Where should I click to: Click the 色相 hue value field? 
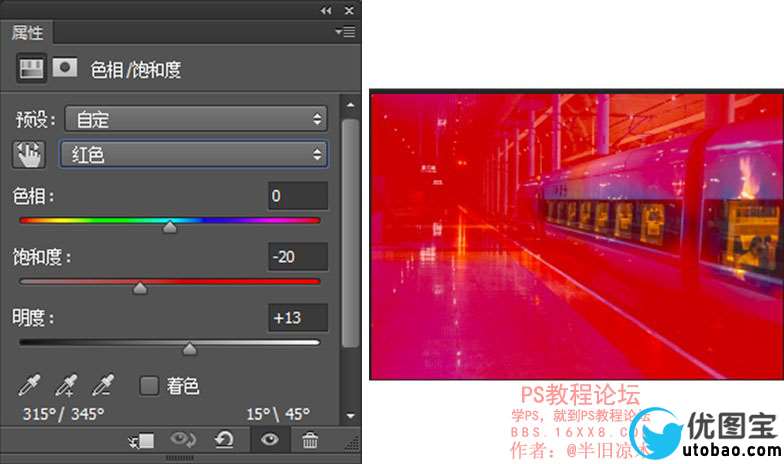point(297,196)
